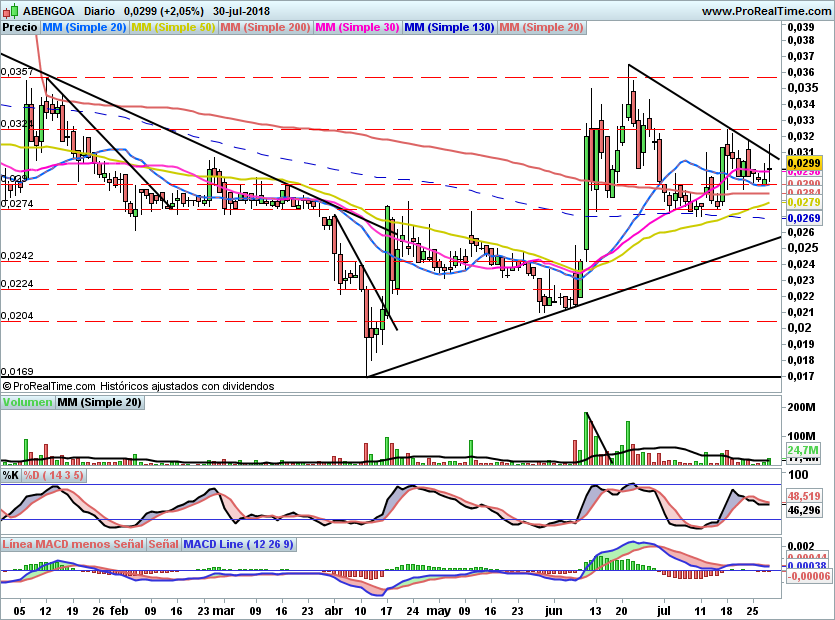Click the 30-jul-2018 date in header

241,11
